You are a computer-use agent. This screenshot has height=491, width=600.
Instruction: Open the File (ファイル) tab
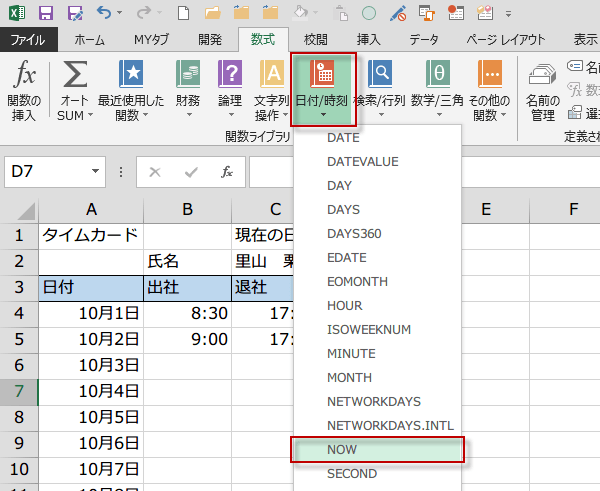[27, 40]
